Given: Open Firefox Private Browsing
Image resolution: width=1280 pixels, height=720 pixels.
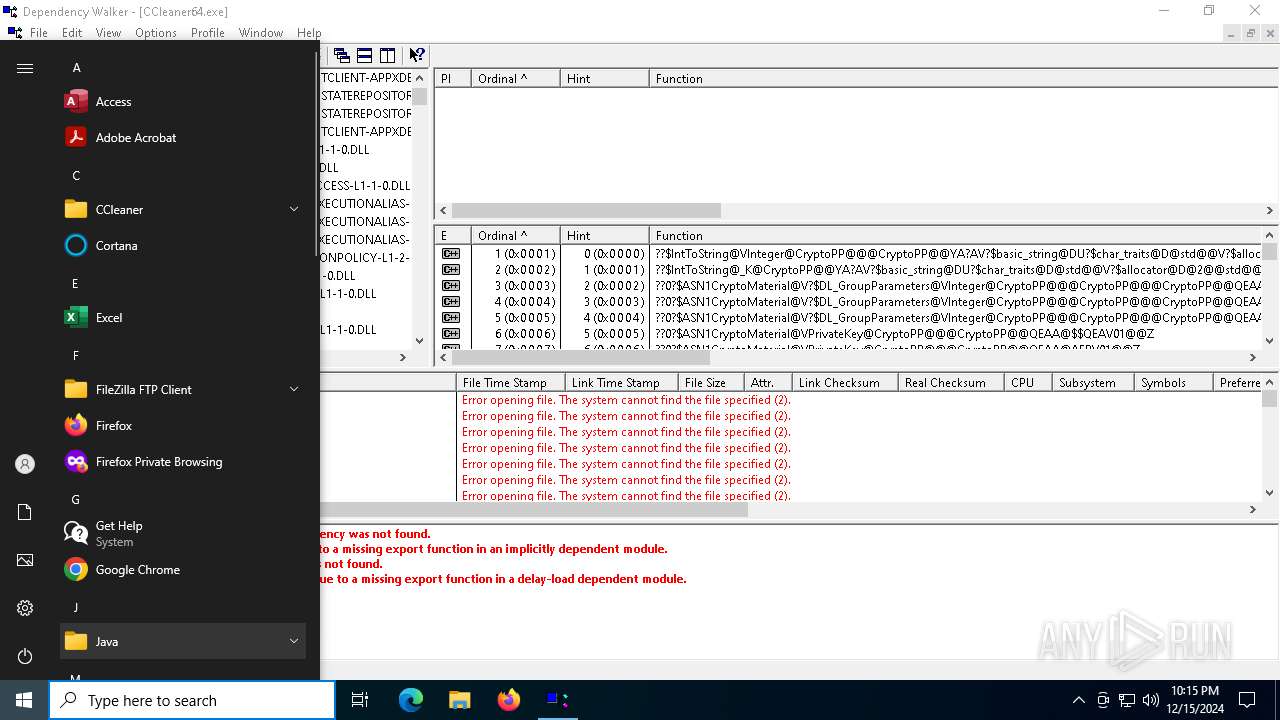Looking at the screenshot, I should pyautogui.click(x=183, y=461).
